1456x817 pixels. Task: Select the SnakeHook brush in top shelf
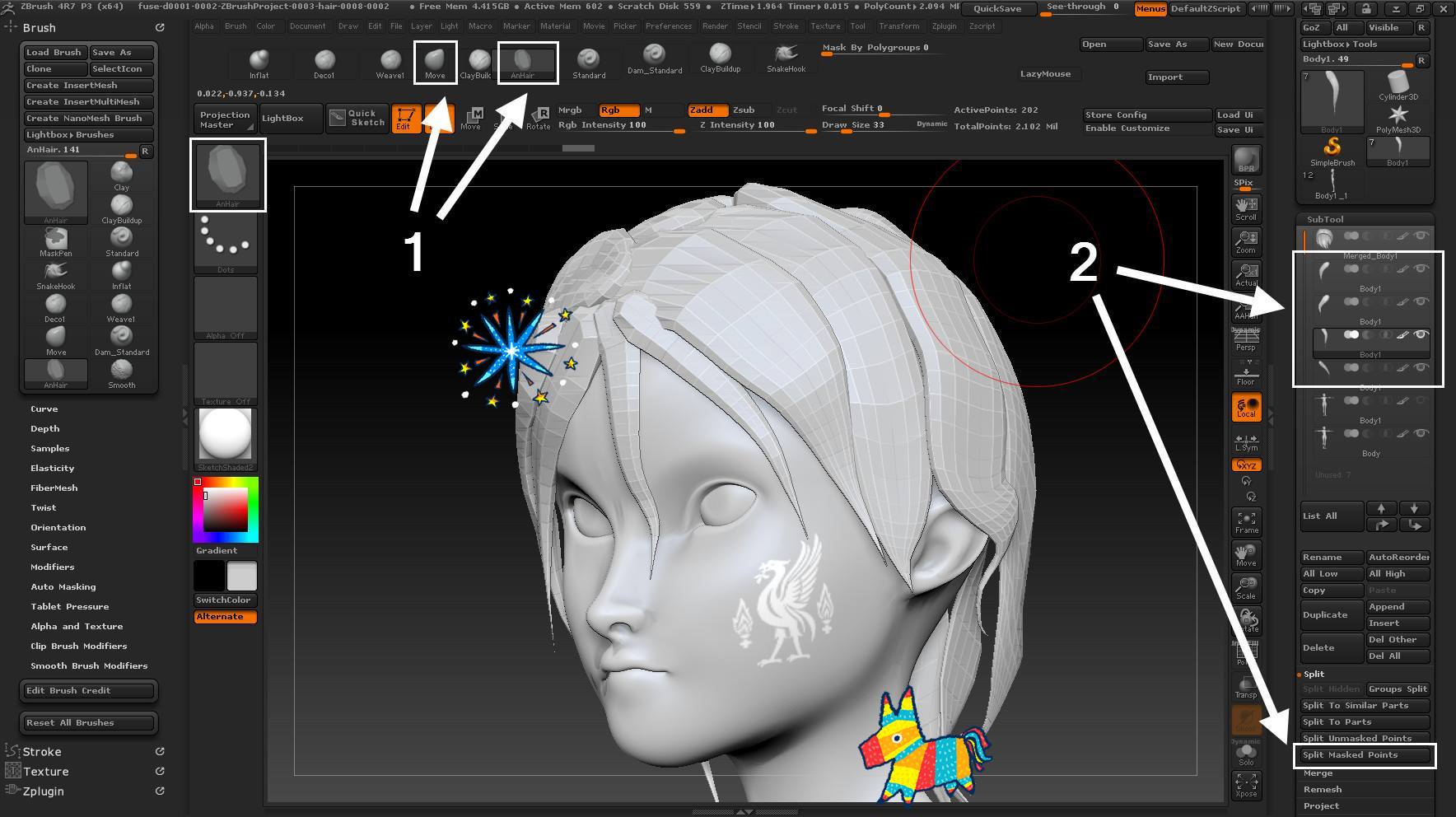(x=786, y=58)
